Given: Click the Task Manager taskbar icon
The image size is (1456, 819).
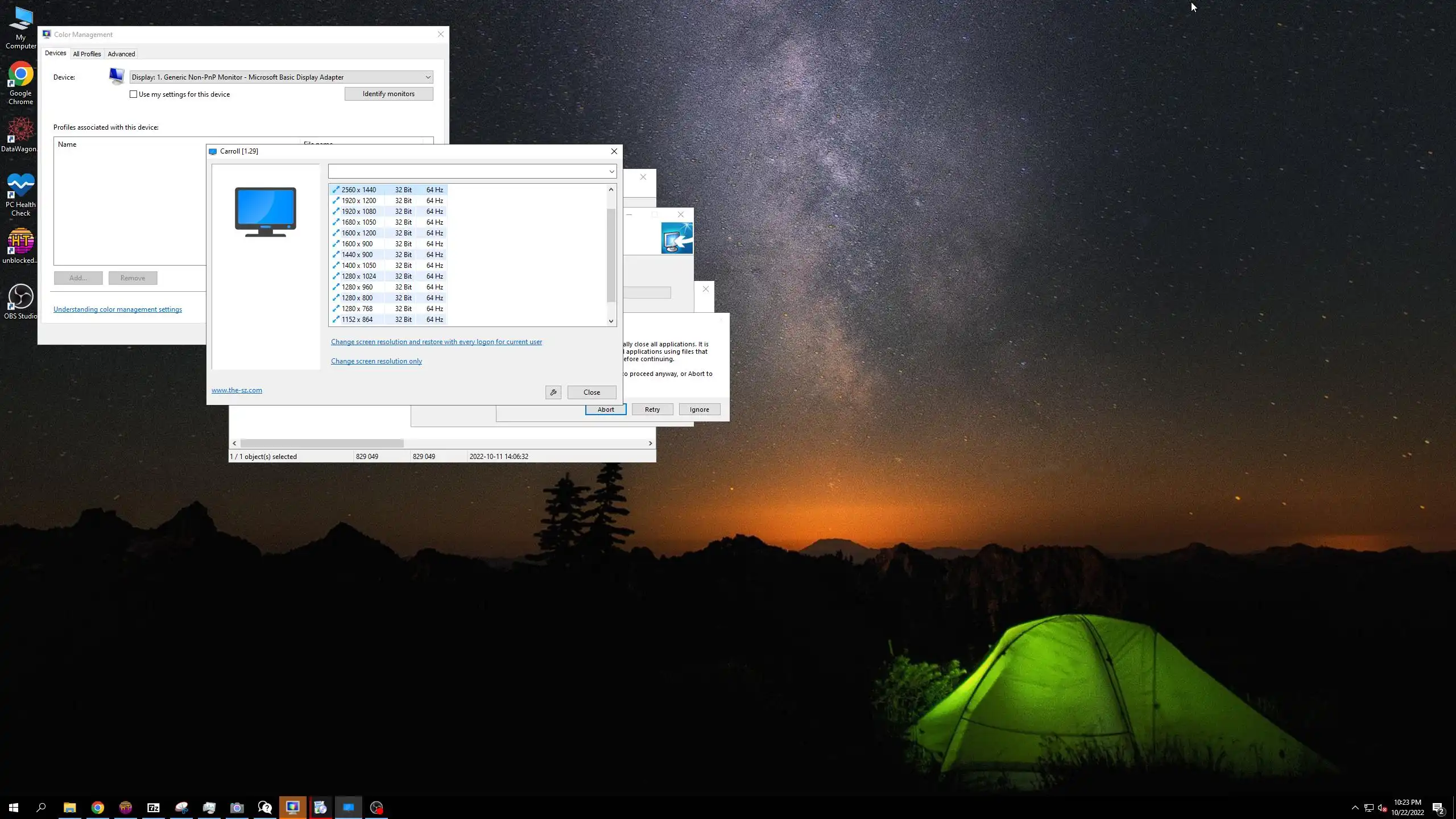Looking at the screenshot, I should point(209,808).
